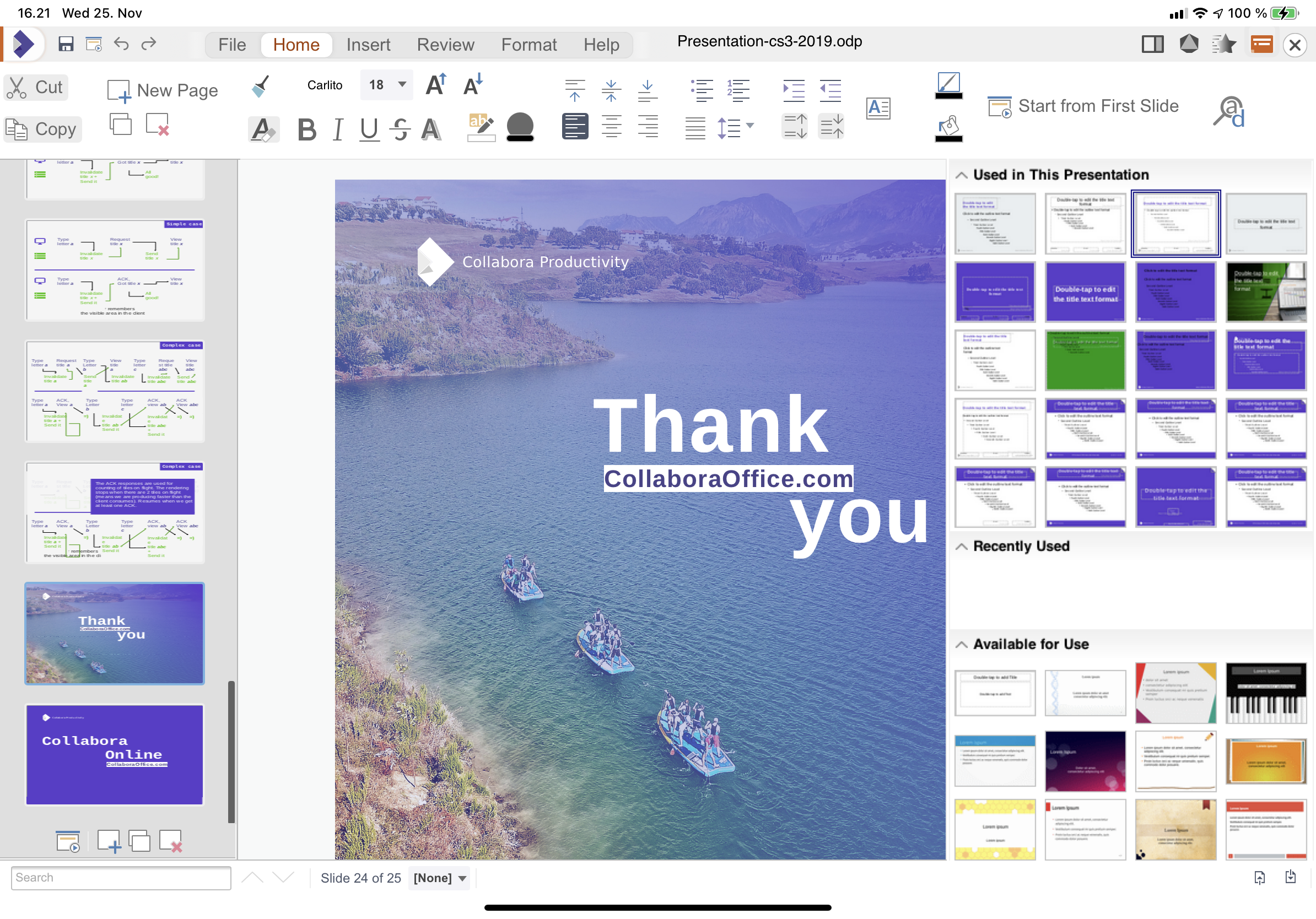Open the Review tab
The image size is (1316, 919).
(446, 45)
